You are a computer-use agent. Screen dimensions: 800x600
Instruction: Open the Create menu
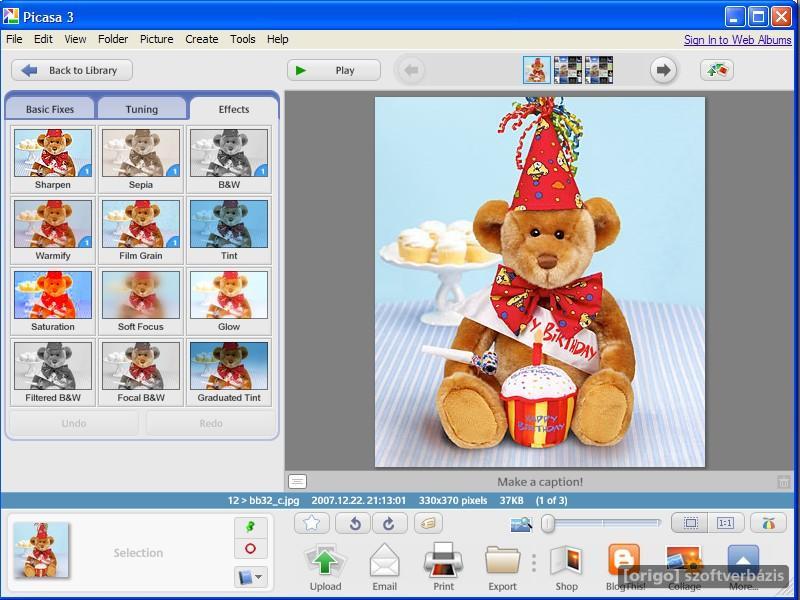tap(202, 39)
